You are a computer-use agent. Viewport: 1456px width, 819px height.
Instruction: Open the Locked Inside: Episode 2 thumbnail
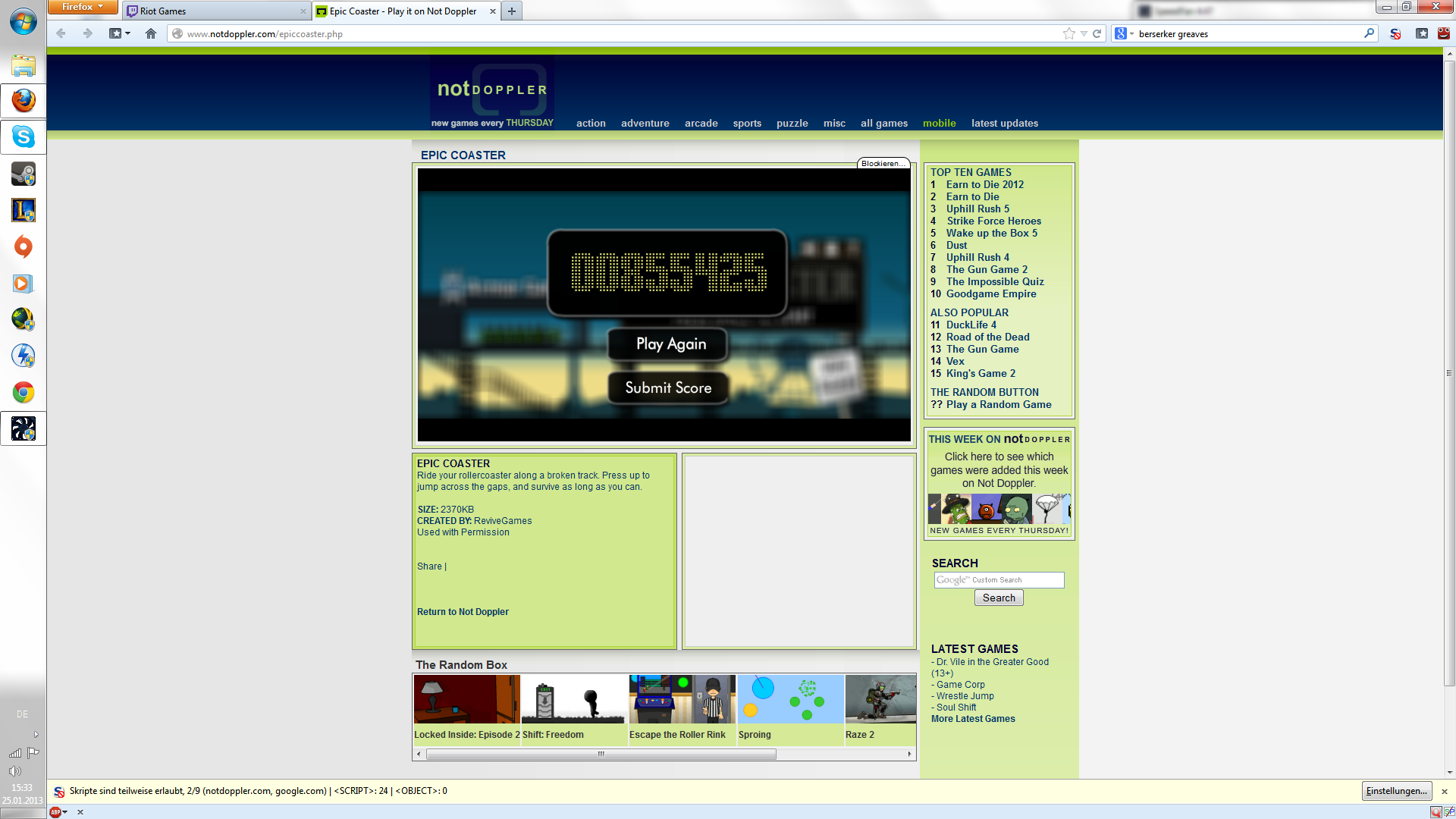point(466,699)
